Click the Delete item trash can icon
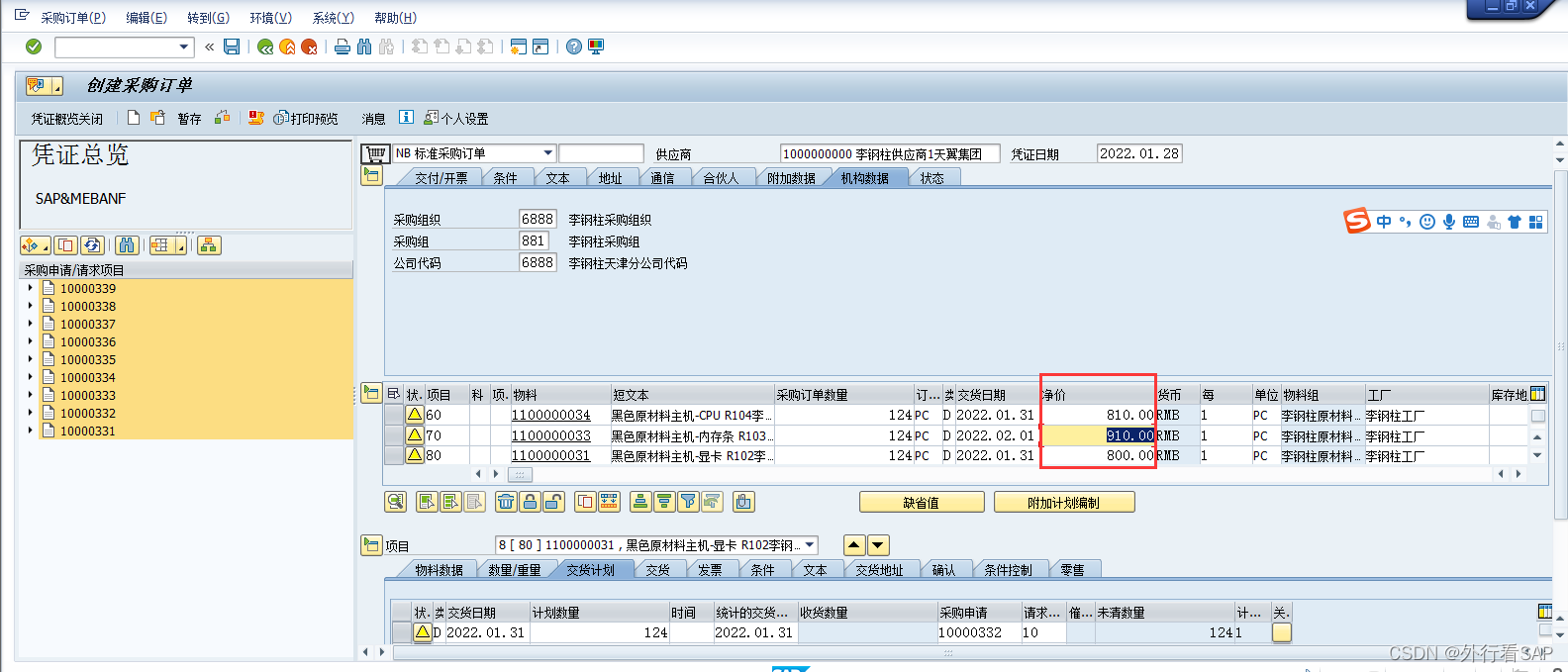 506,502
